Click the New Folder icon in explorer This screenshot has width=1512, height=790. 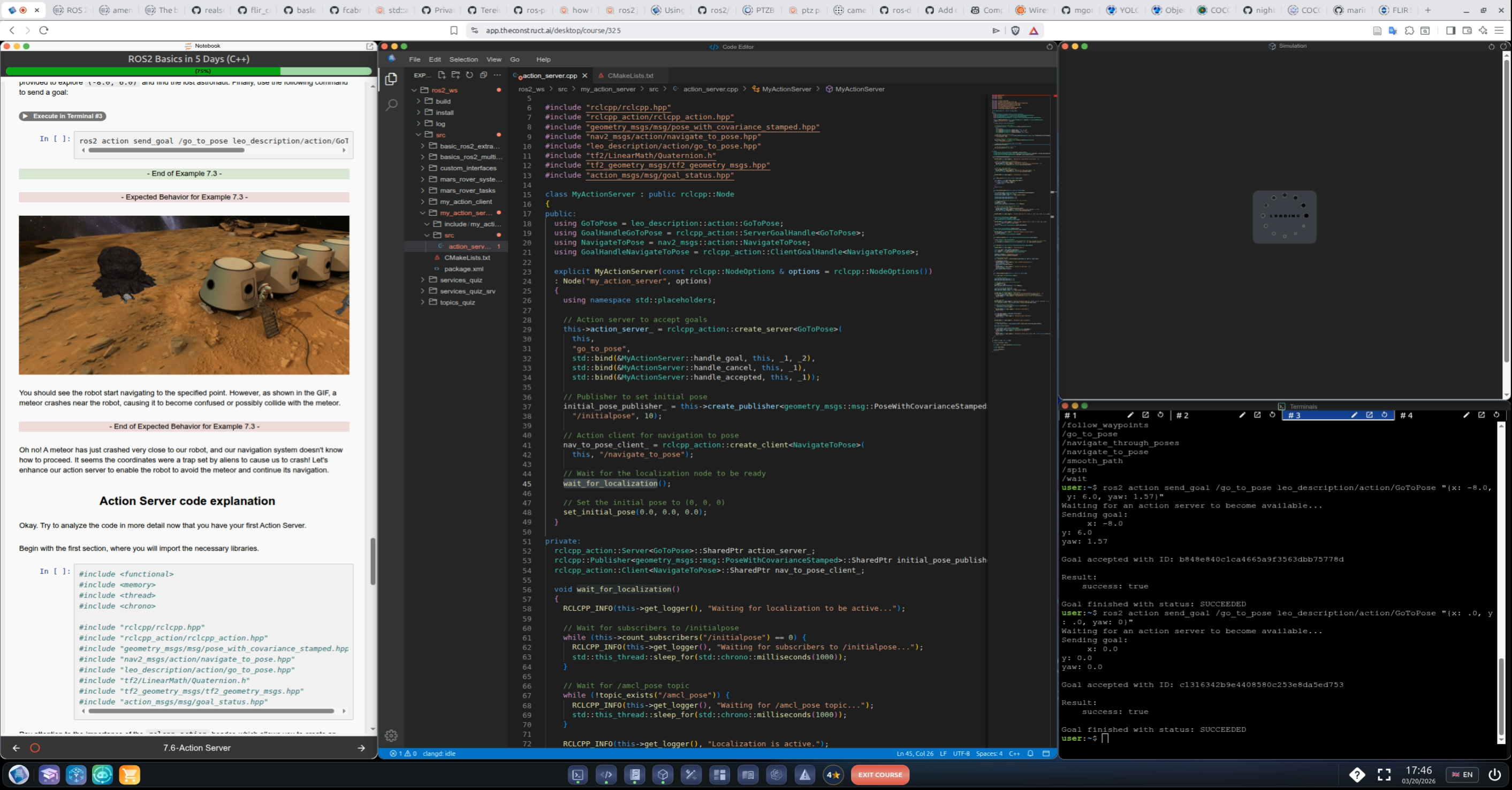pos(455,75)
